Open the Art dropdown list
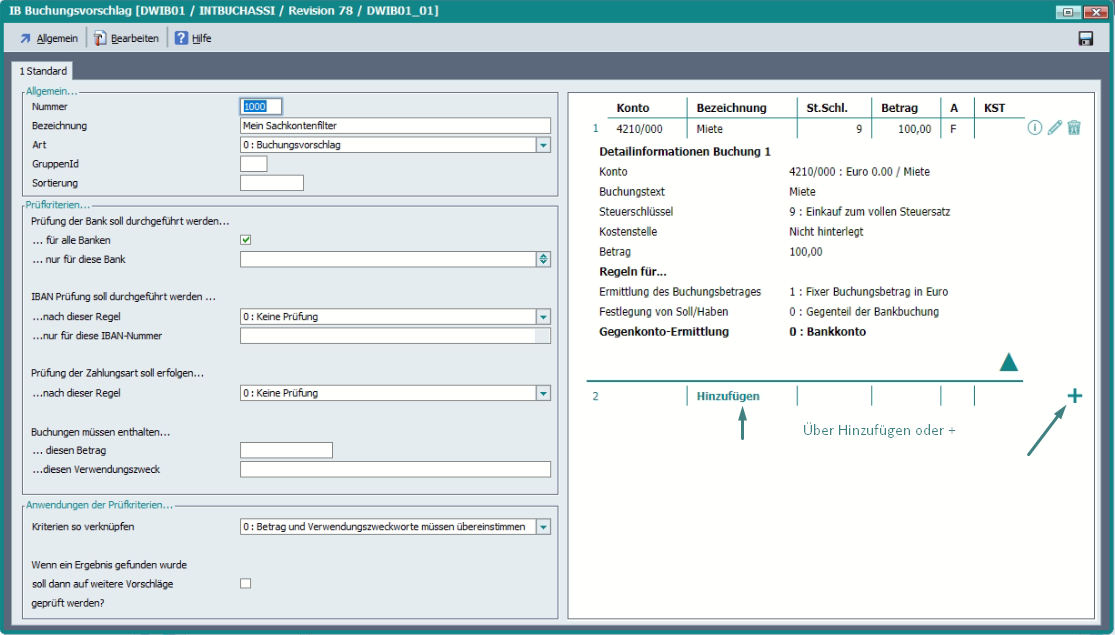The height and width of the screenshot is (635, 1115). 543,145
